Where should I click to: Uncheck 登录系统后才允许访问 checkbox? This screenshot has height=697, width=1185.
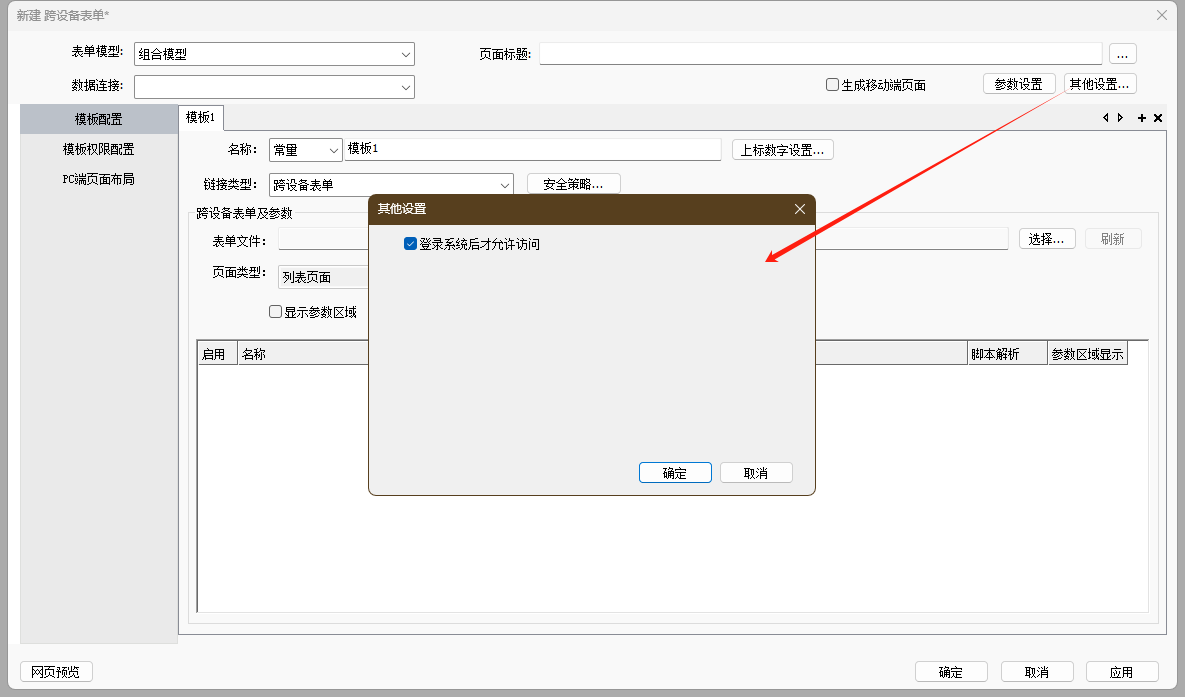click(x=410, y=244)
